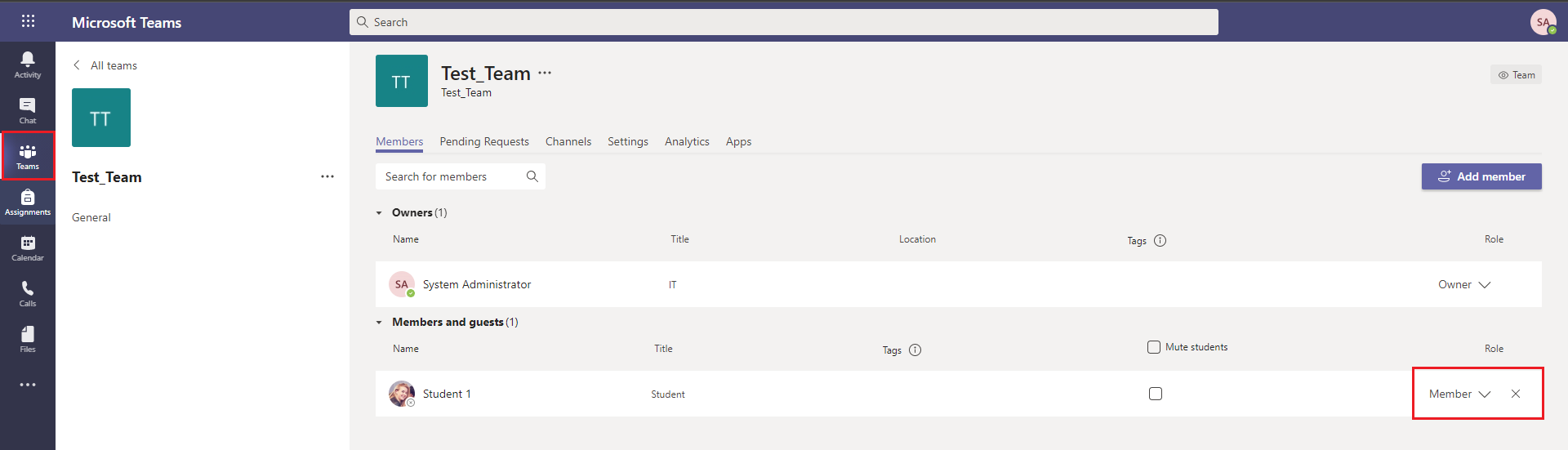
Task: Open the Owner role dropdown
Action: [1464, 284]
